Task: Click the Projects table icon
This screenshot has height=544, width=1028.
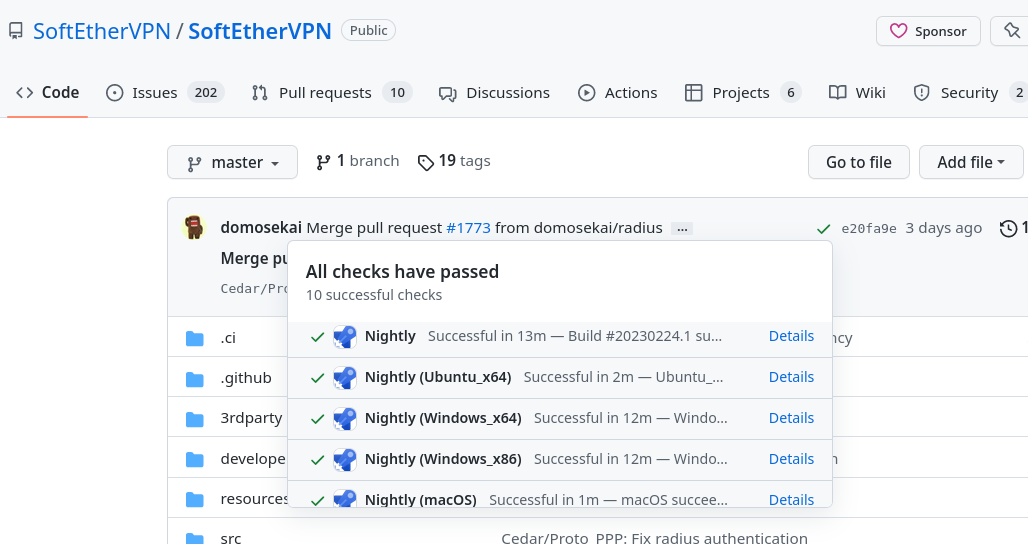Action: pyautogui.click(x=694, y=93)
